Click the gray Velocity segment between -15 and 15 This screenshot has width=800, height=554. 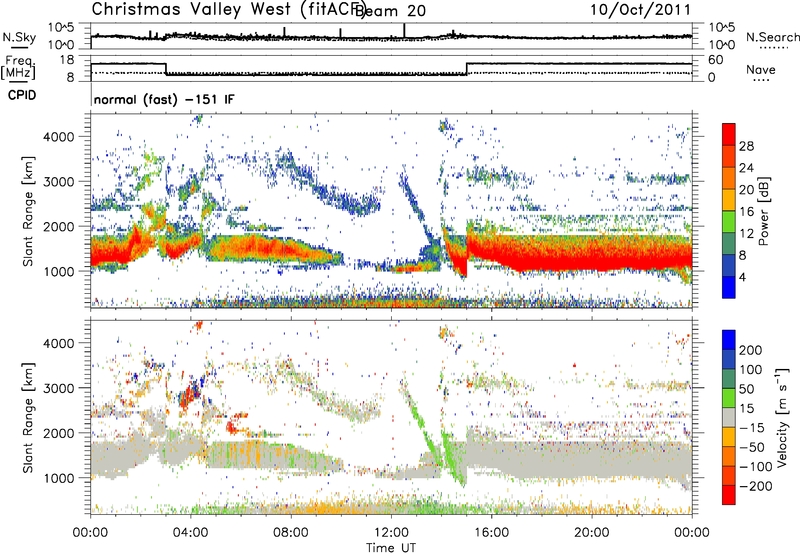tap(729, 417)
